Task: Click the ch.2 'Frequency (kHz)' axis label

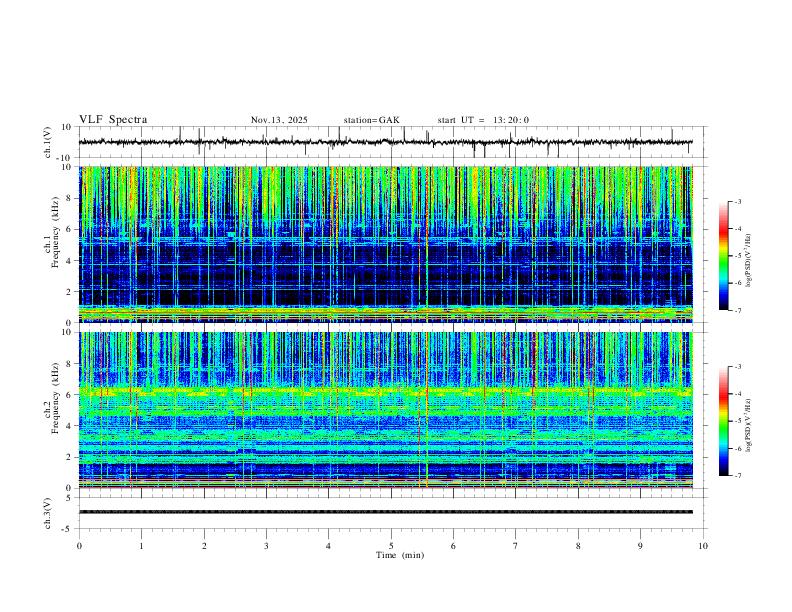Action: pos(55,398)
